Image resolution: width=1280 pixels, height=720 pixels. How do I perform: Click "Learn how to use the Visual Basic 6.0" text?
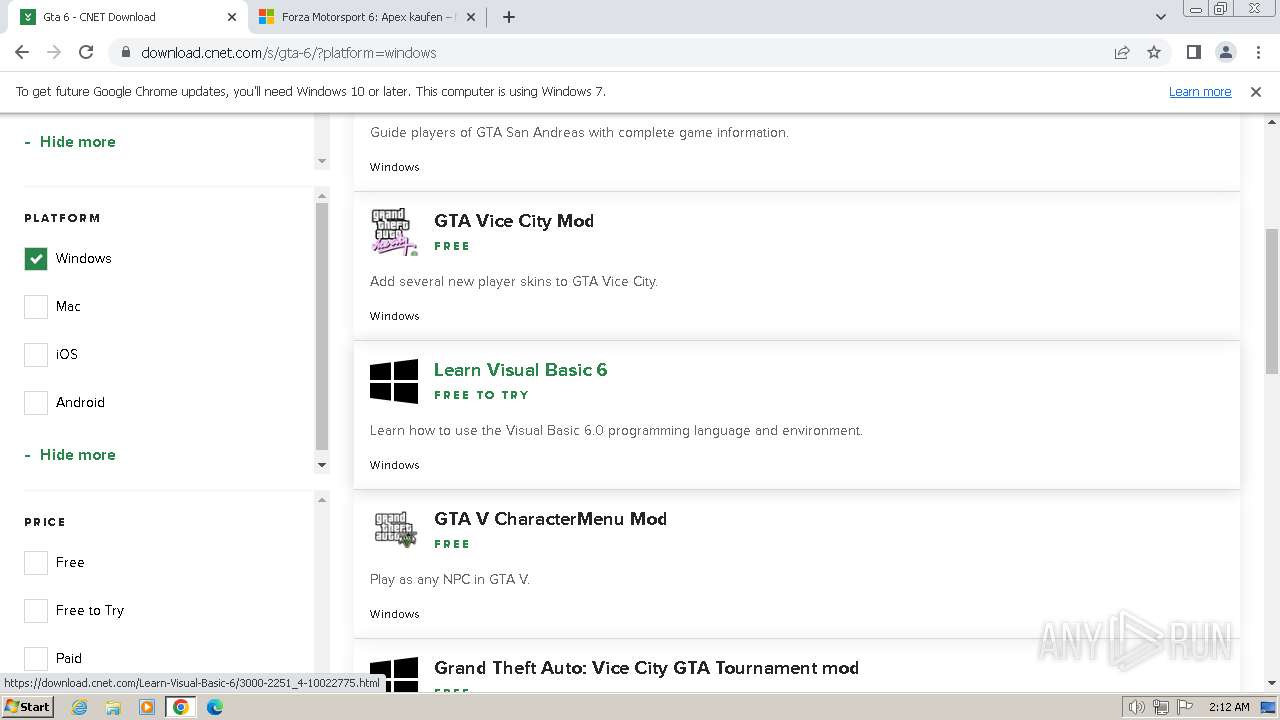click(616, 431)
